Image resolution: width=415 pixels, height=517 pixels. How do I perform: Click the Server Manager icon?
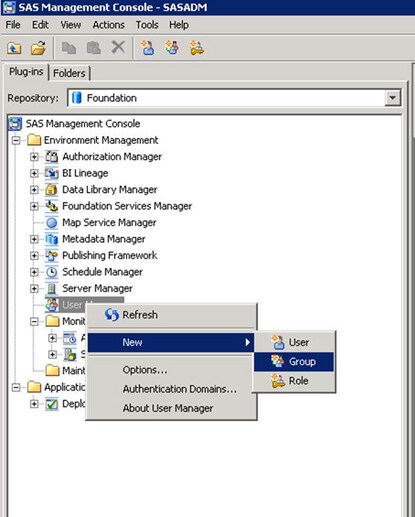point(52,288)
